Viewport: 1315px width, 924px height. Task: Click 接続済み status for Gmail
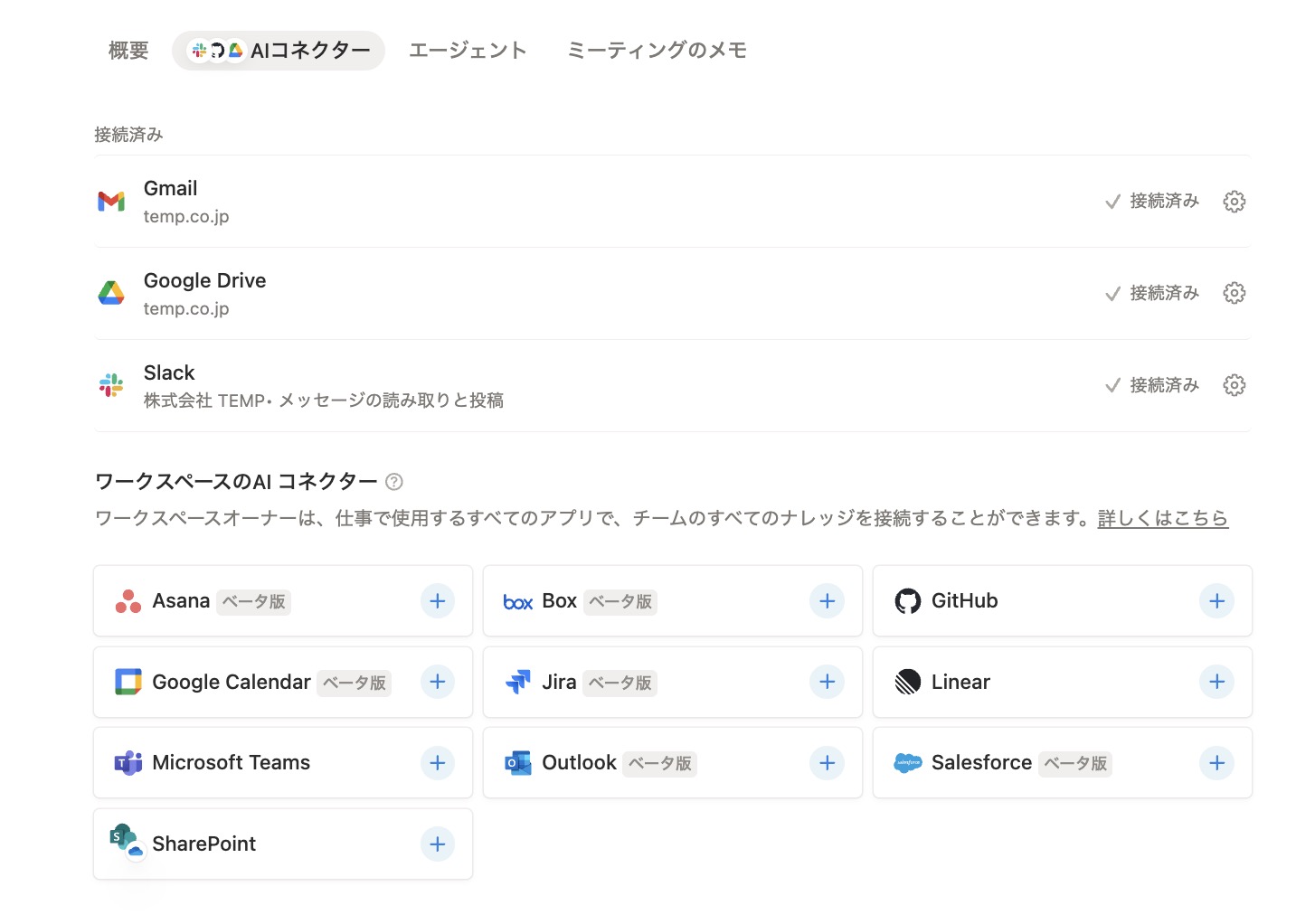1152,201
